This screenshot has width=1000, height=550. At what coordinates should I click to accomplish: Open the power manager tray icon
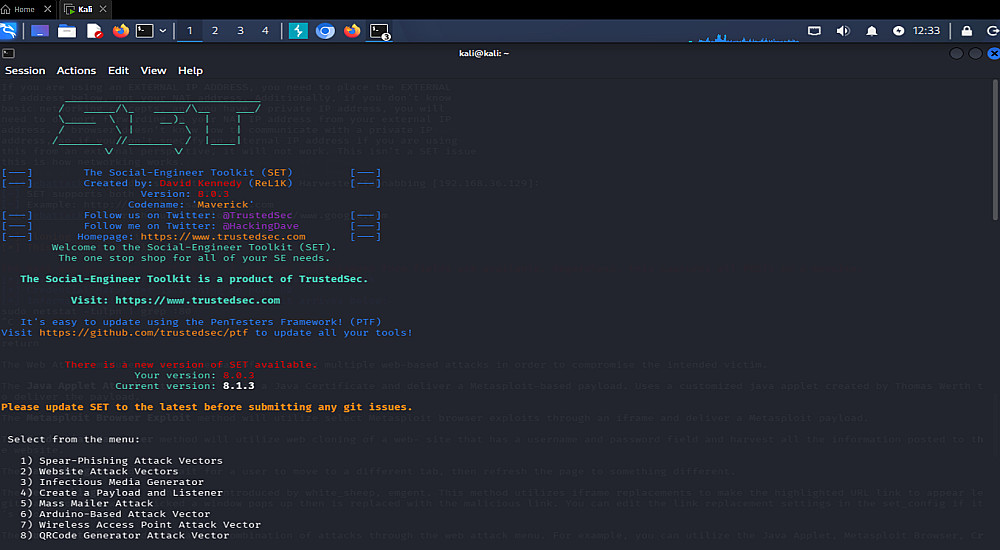pyautogui.click(x=898, y=31)
